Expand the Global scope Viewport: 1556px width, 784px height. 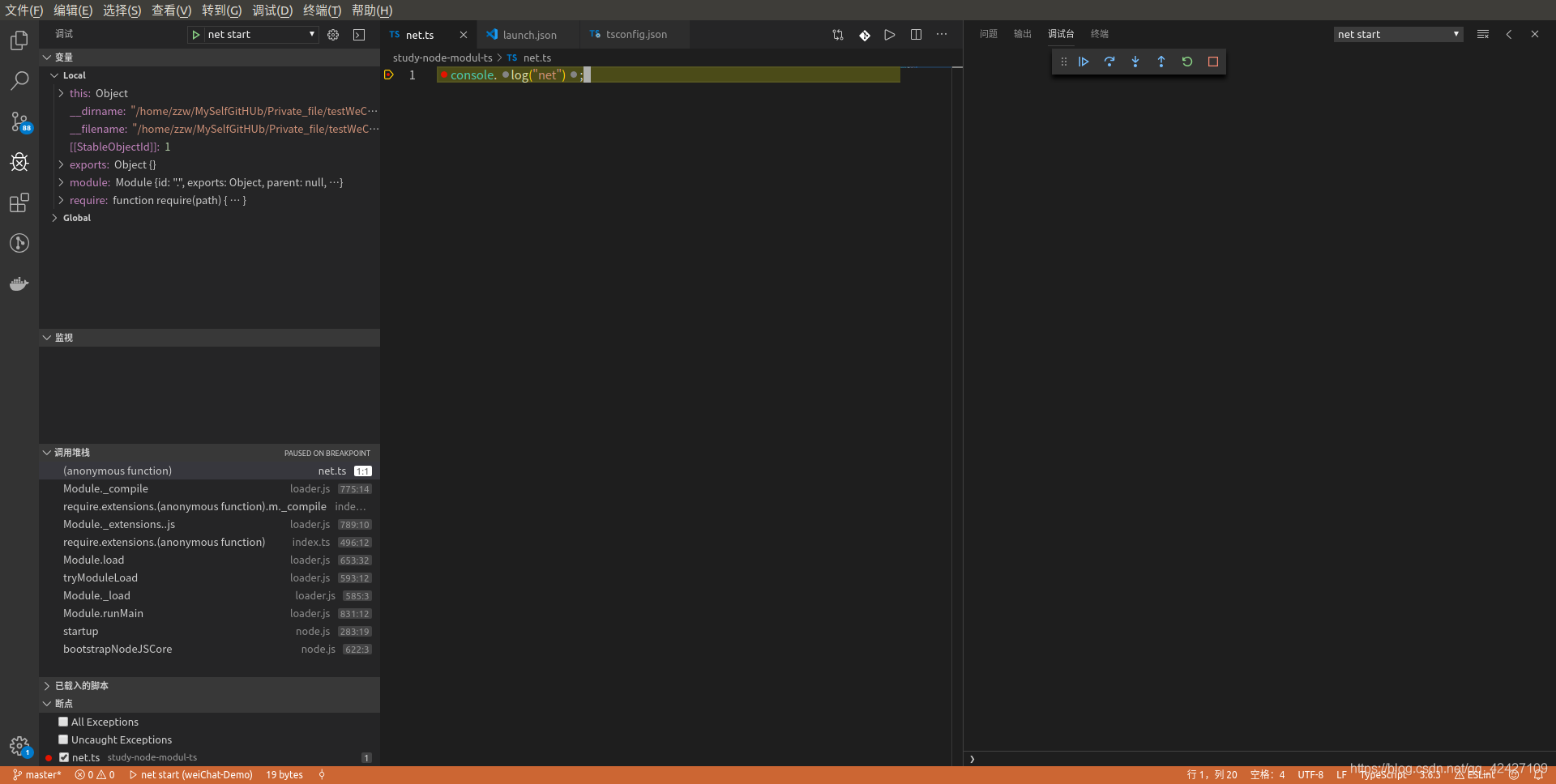click(x=54, y=218)
